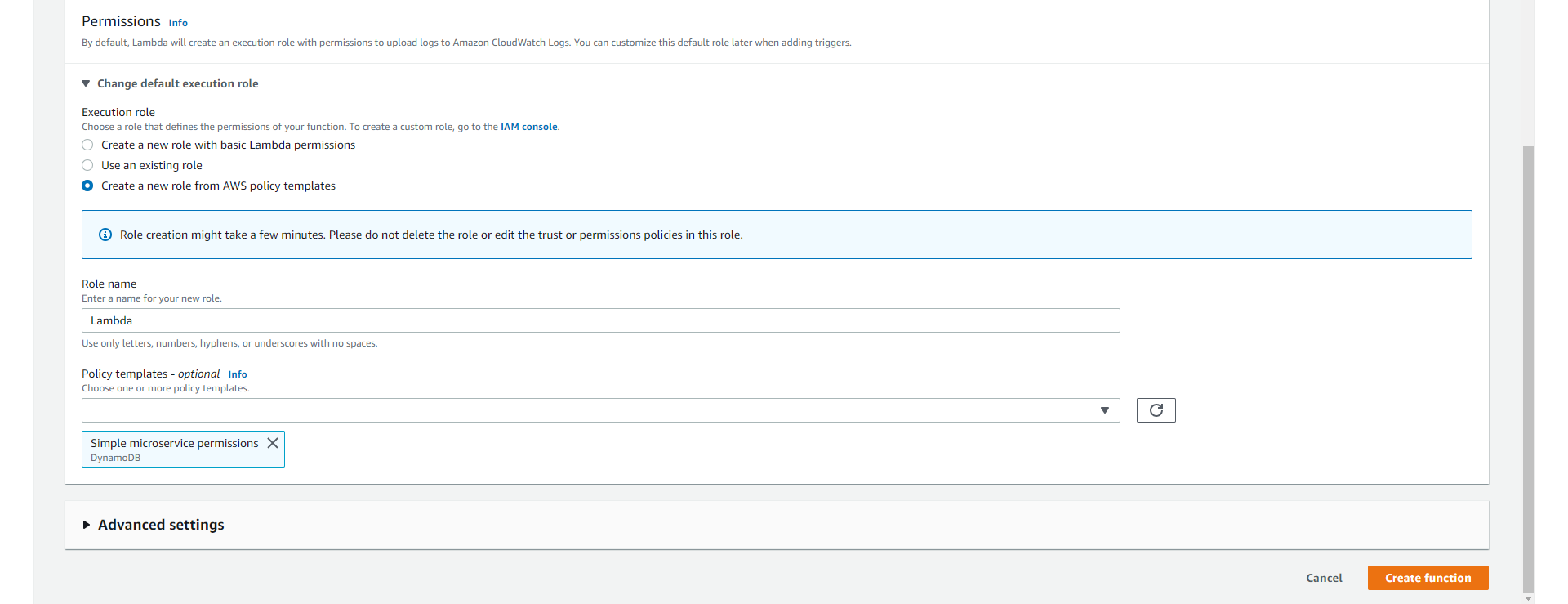
Task: Click into the Role name input field
Action: (601, 320)
